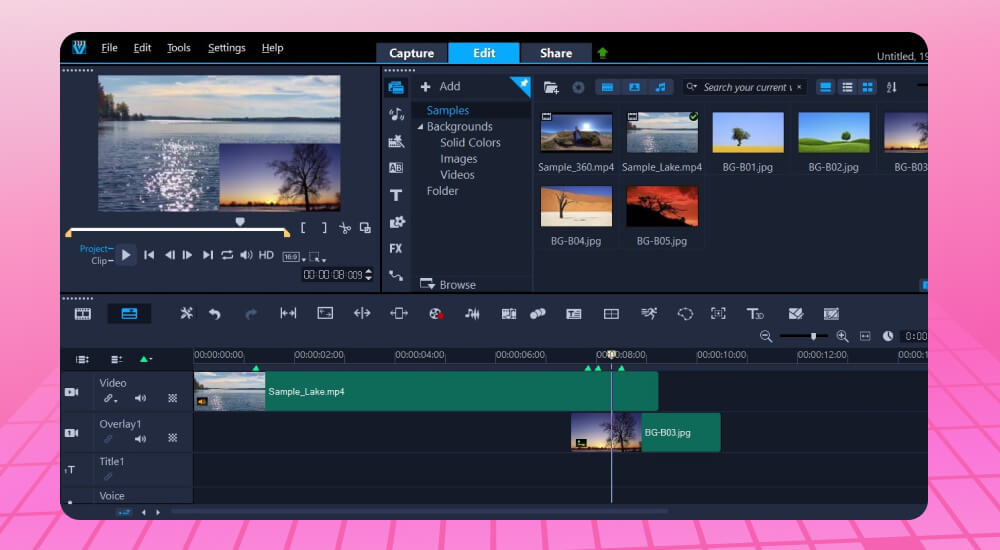Viewport: 1000px width, 550px height.
Task: Adjust the timeline zoom slider
Action: click(813, 336)
